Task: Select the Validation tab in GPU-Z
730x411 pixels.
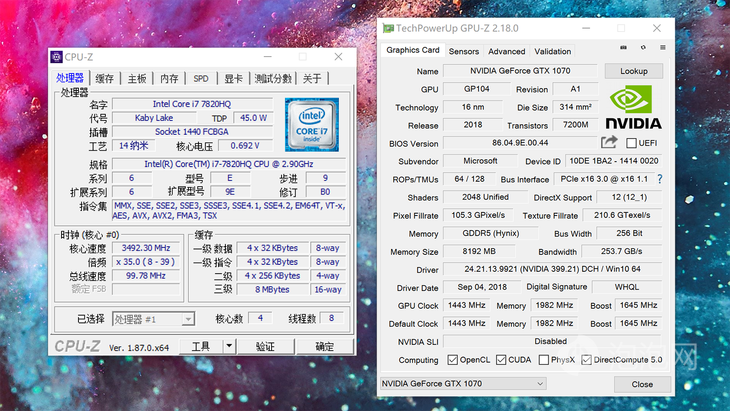Action: (x=553, y=51)
